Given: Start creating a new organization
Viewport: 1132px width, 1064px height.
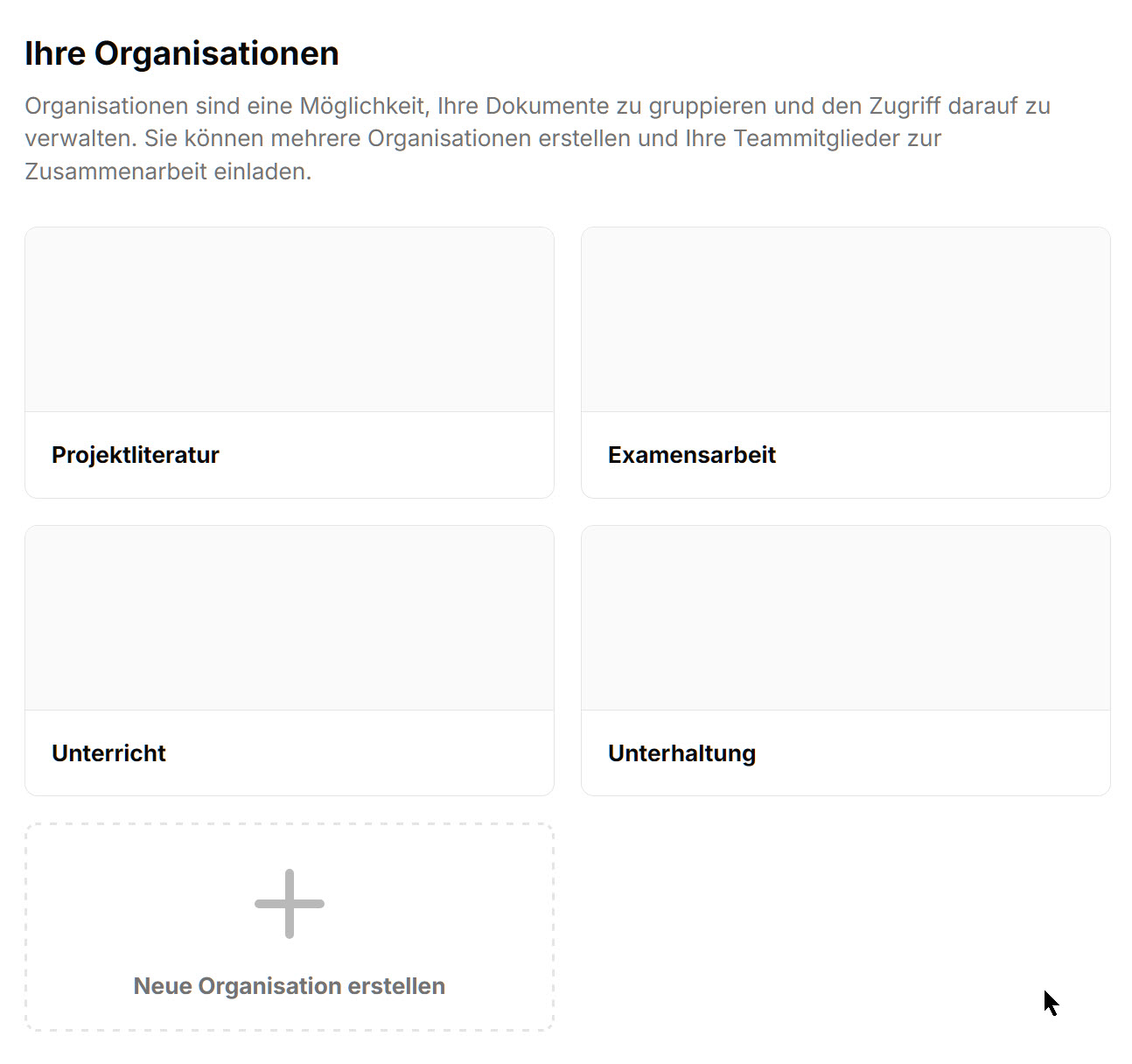Looking at the screenshot, I should click(290, 927).
